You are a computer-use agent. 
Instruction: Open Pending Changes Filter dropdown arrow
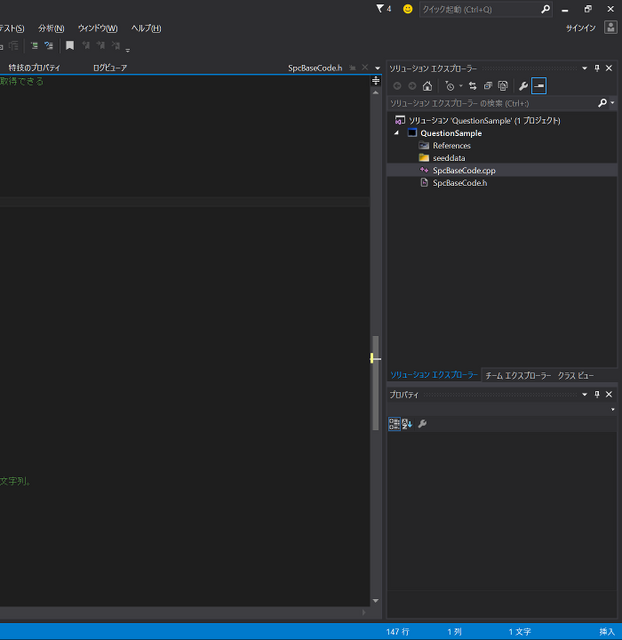click(x=461, y=87)
